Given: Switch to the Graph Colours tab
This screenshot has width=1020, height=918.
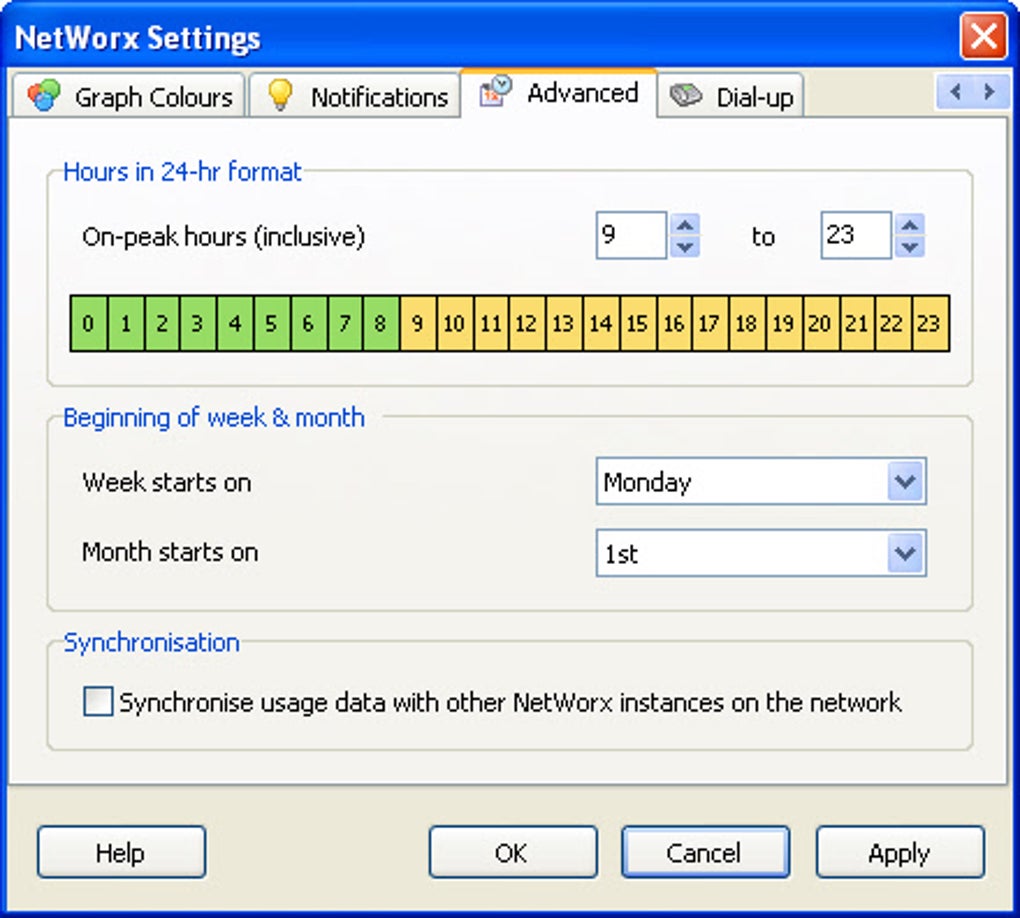Looking at the screenshot, I should click(128, 95).
